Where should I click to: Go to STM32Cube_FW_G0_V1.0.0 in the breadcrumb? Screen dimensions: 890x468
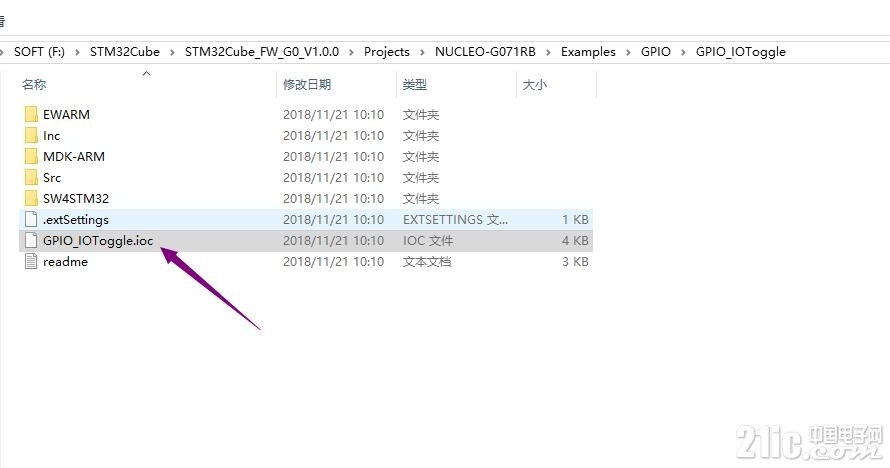pyautogui.click(x=262, y=52)
